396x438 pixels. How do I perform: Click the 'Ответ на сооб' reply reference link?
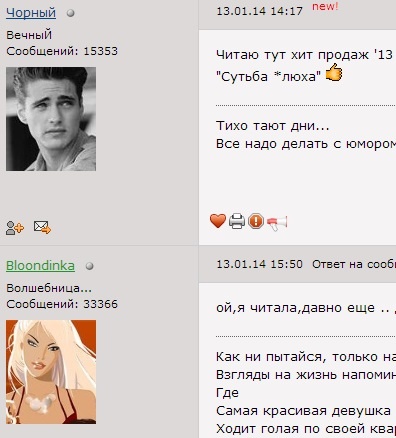tap(354, 264)
